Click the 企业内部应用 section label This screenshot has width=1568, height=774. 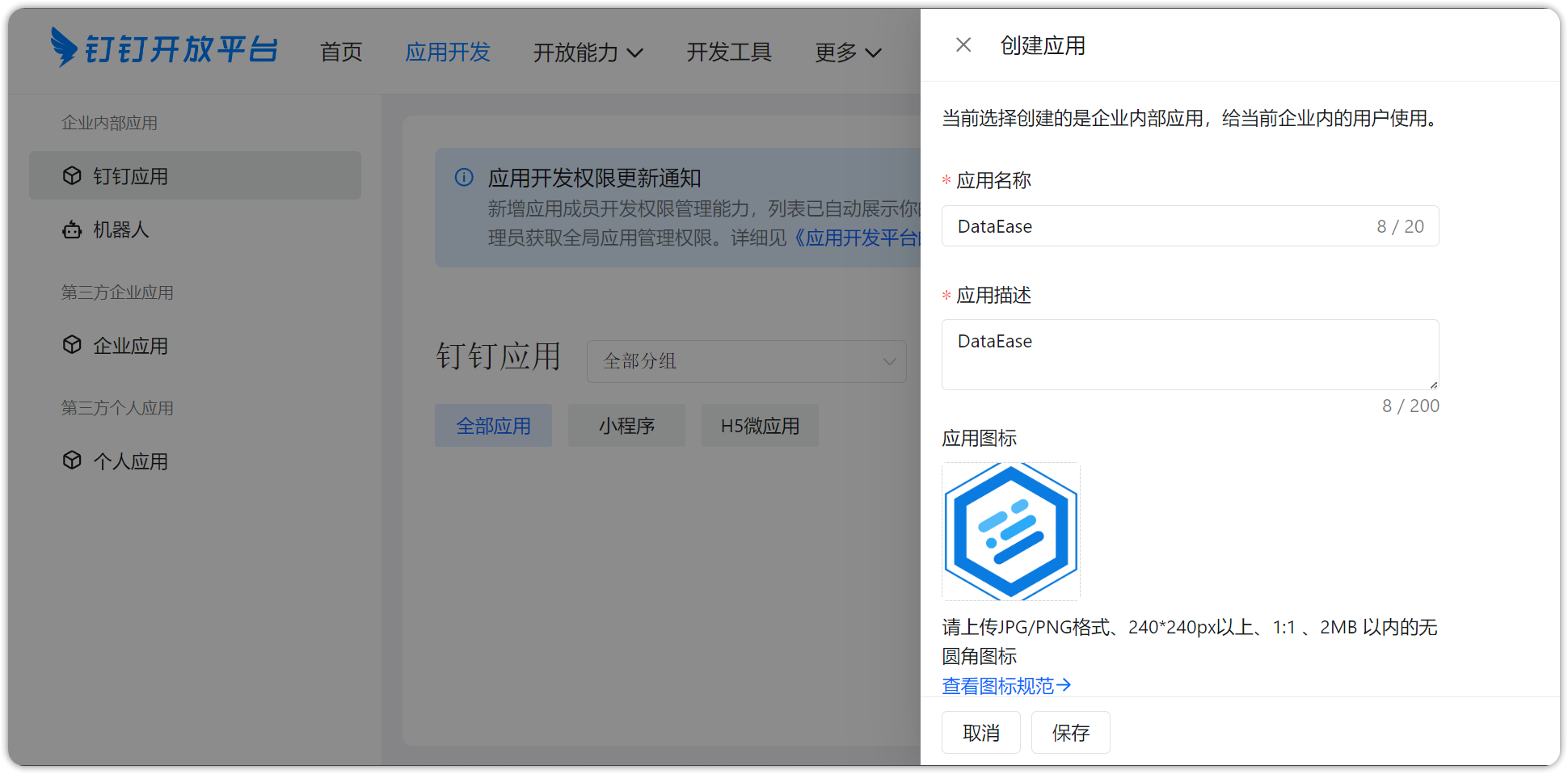(x=109, y=123)
